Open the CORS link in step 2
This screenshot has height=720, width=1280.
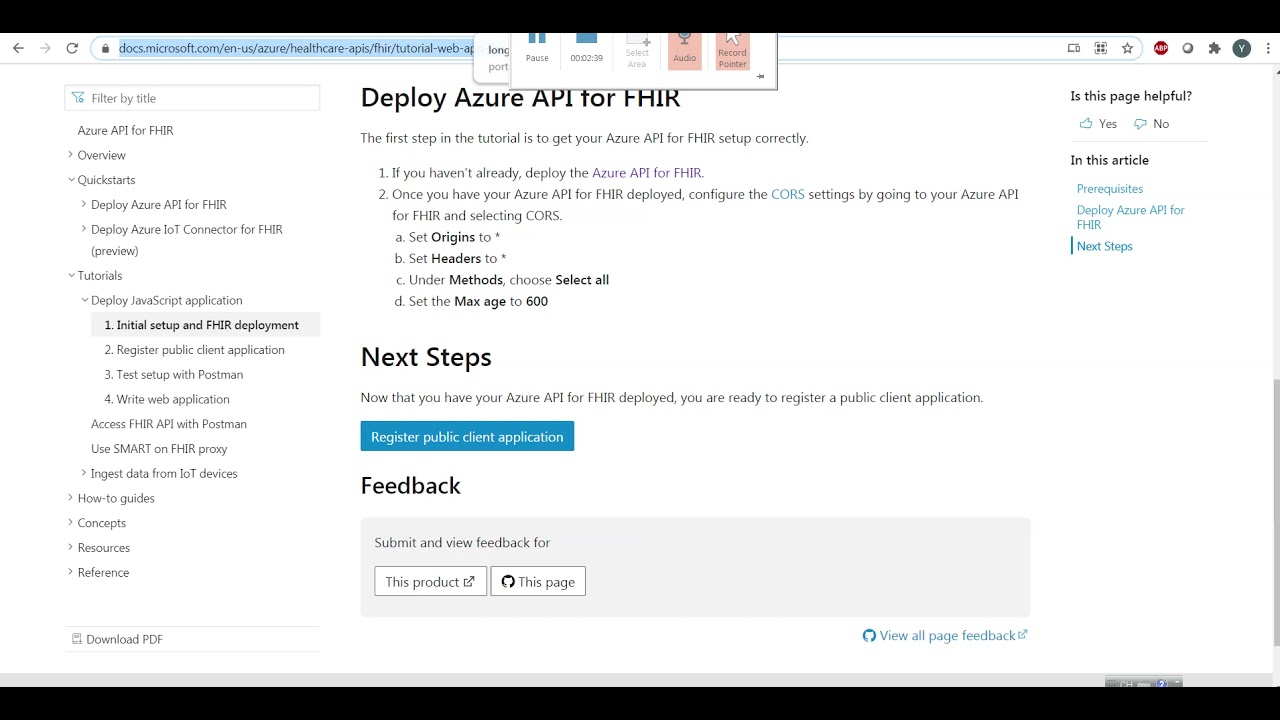(788, 194)
